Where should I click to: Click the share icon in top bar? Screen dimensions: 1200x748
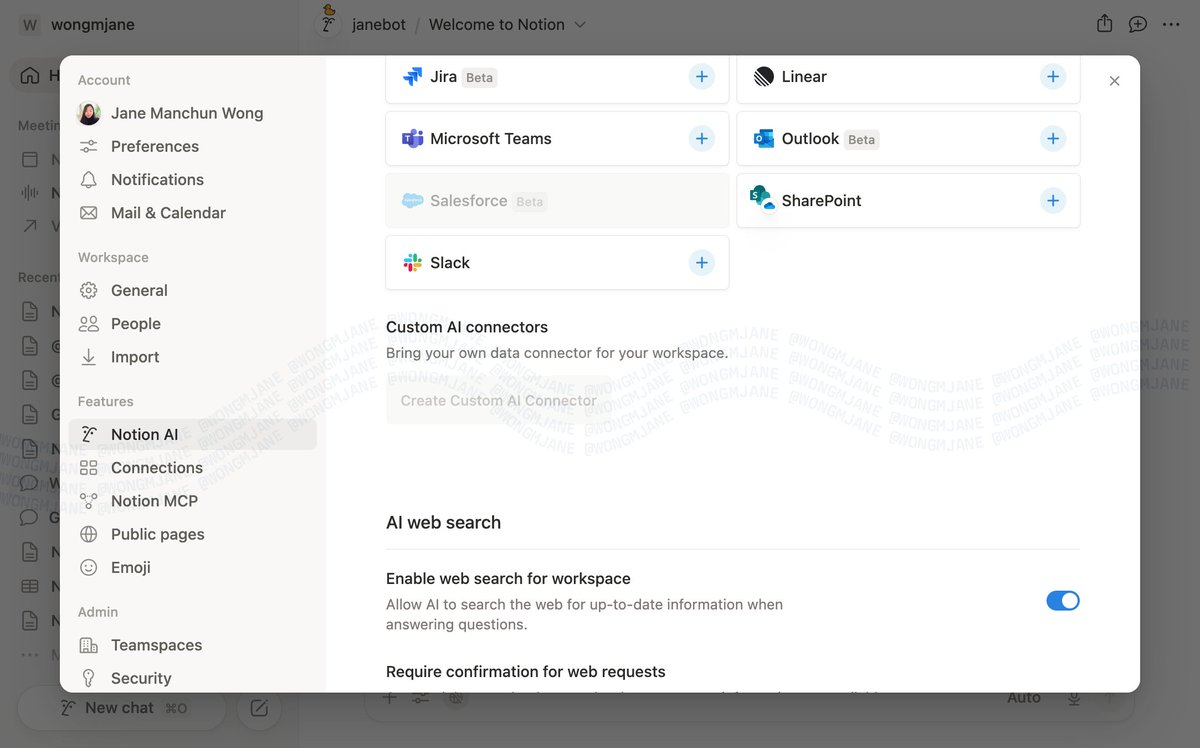click(x=1104, y=23)
